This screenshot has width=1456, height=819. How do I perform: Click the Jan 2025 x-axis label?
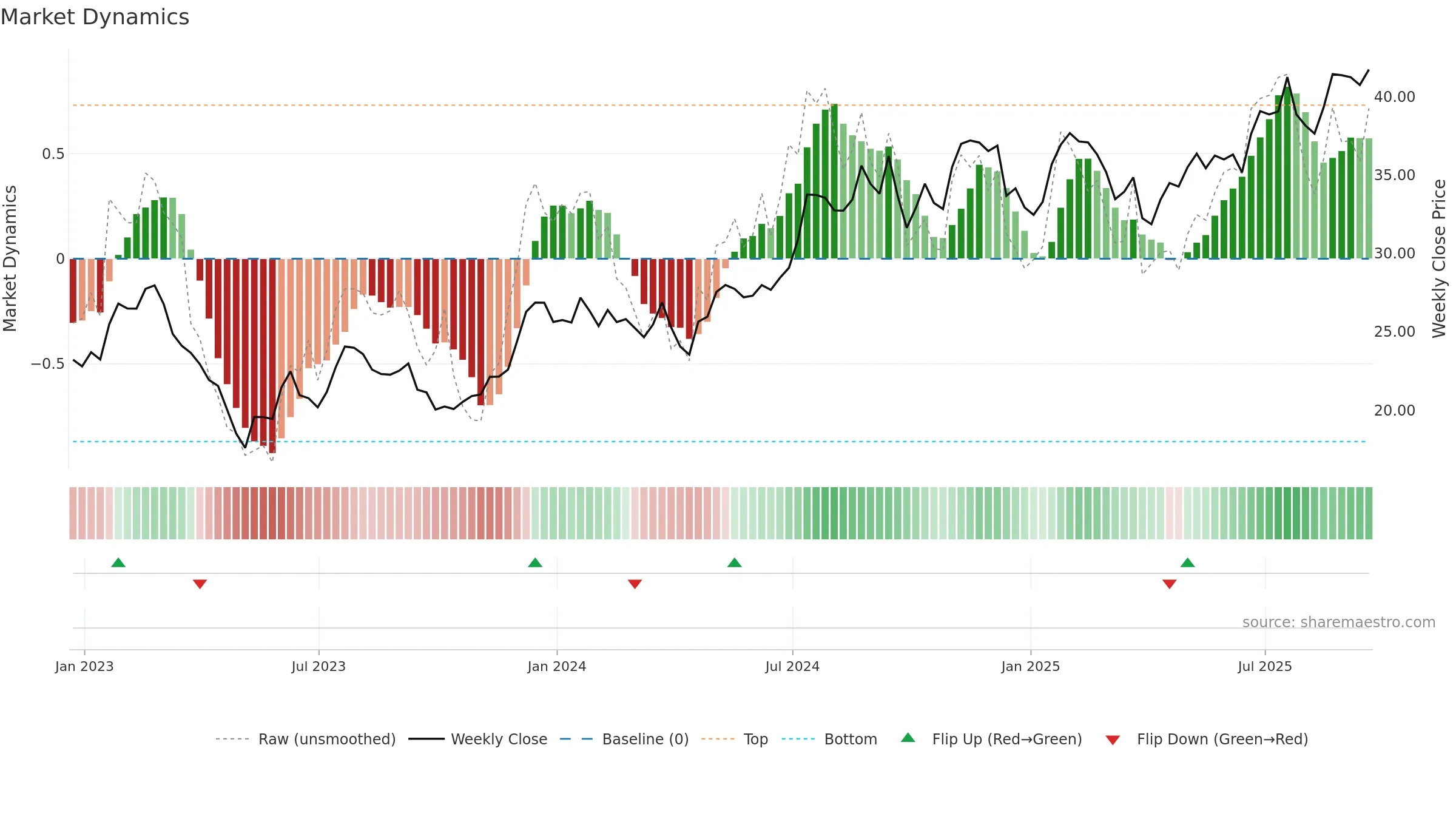1031,666
